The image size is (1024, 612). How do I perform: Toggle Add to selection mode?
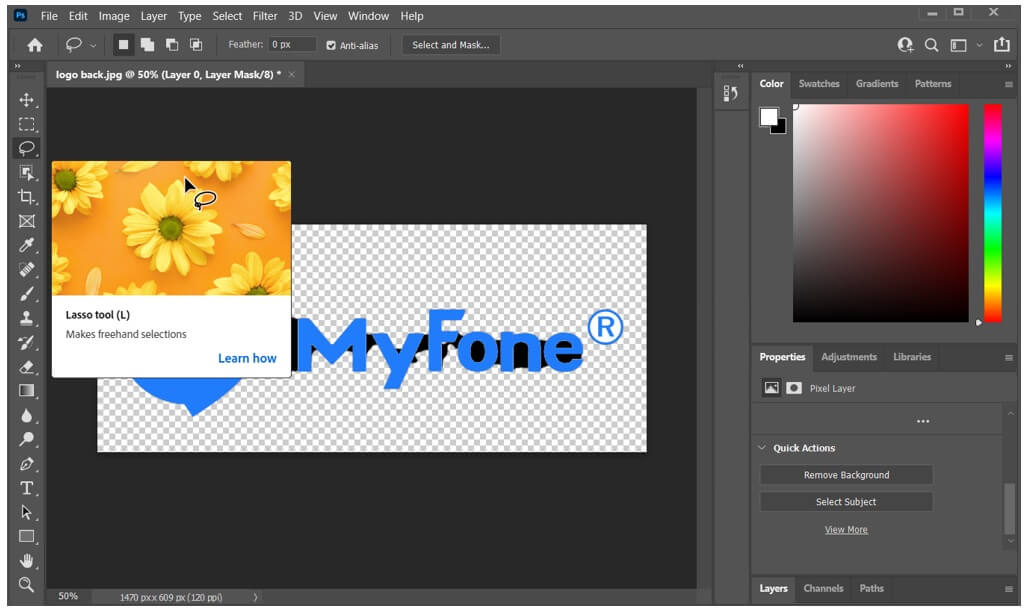[x=147, y=44]
